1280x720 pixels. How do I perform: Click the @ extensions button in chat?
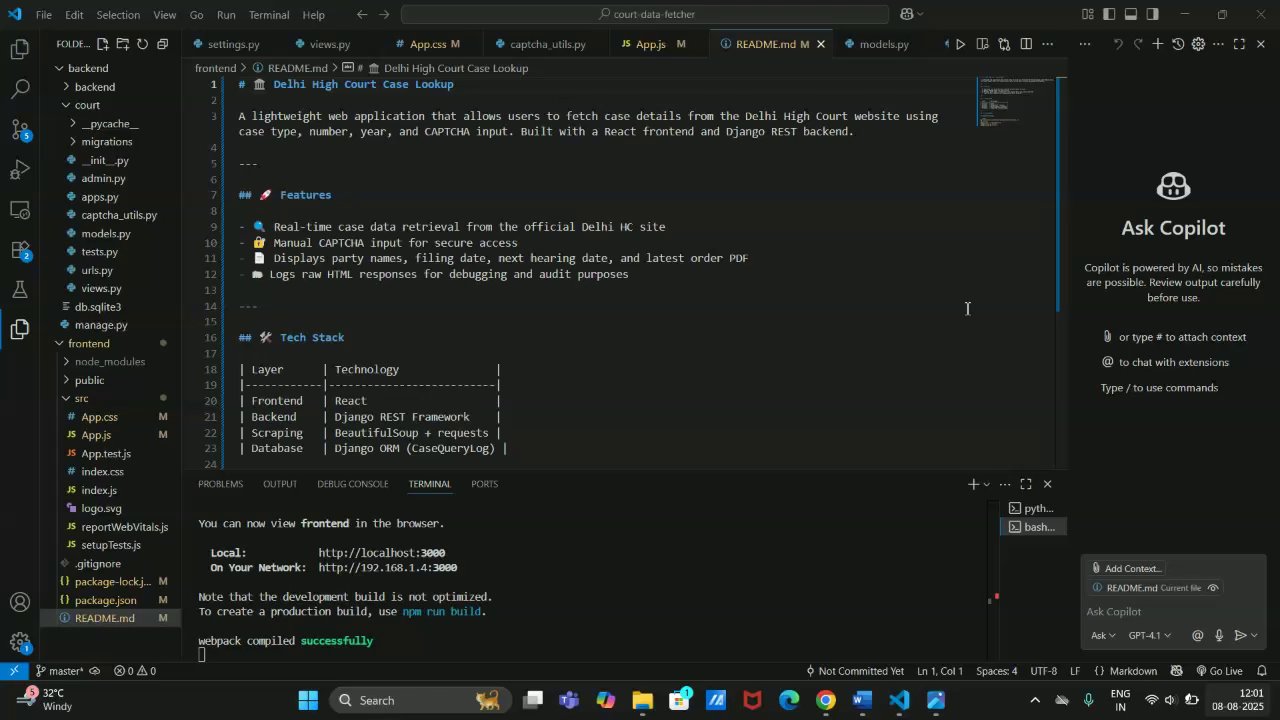(x=1198, y=635)
